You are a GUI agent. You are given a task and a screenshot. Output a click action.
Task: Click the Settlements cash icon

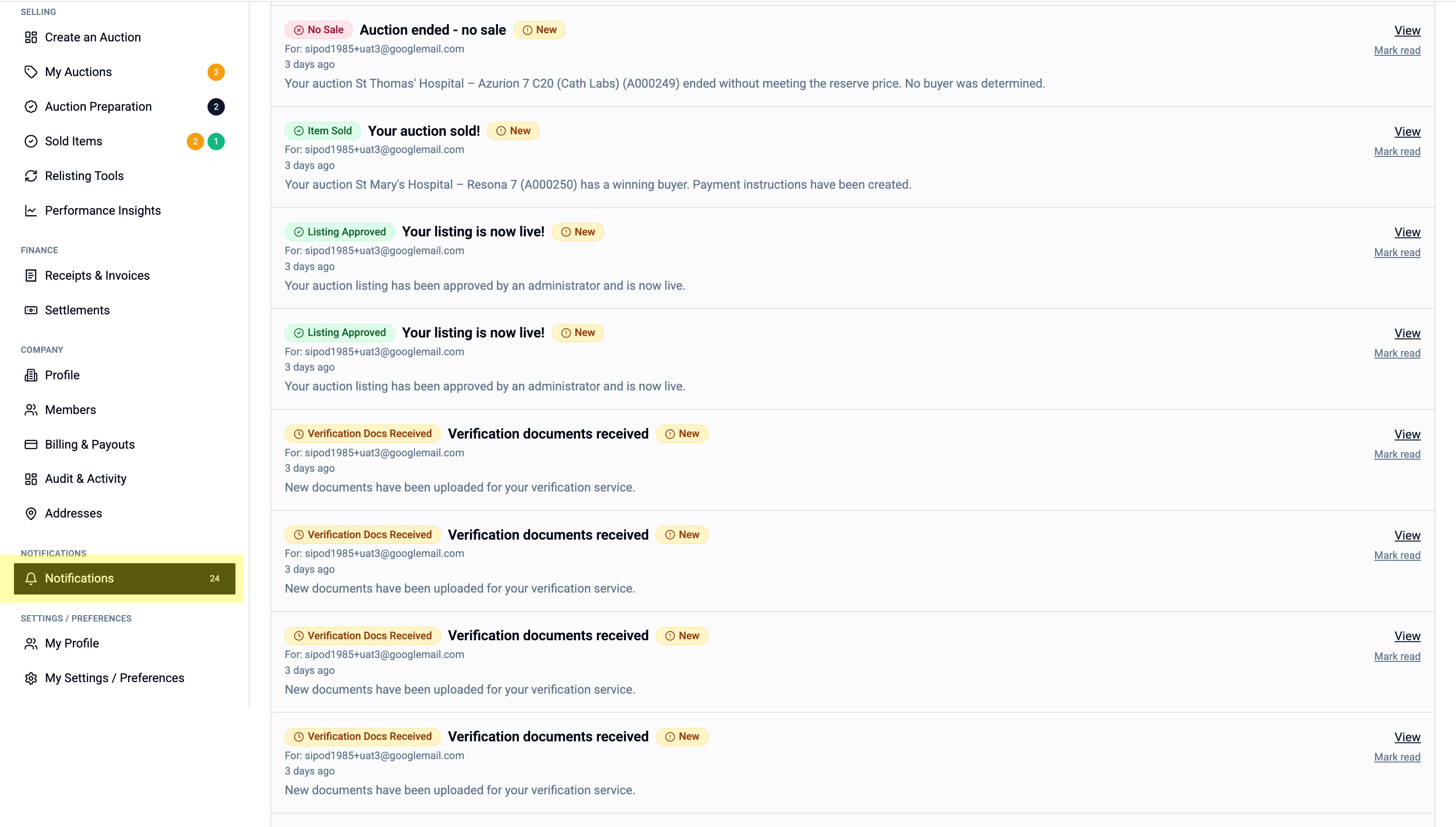(x=31, y=310)
